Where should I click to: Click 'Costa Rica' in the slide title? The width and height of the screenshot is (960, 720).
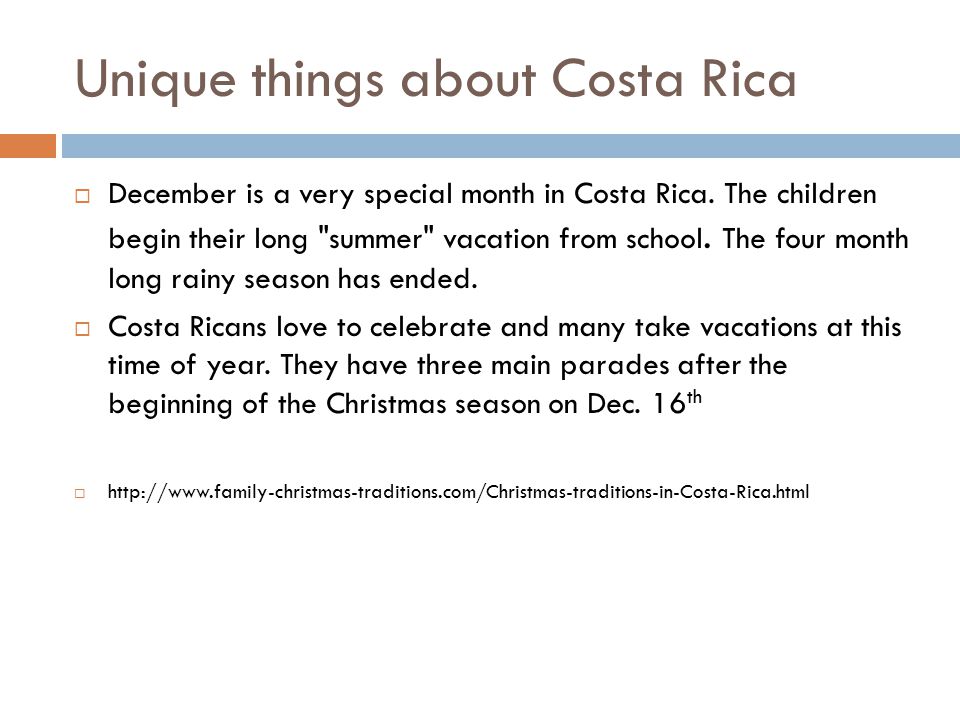(674, 78)
